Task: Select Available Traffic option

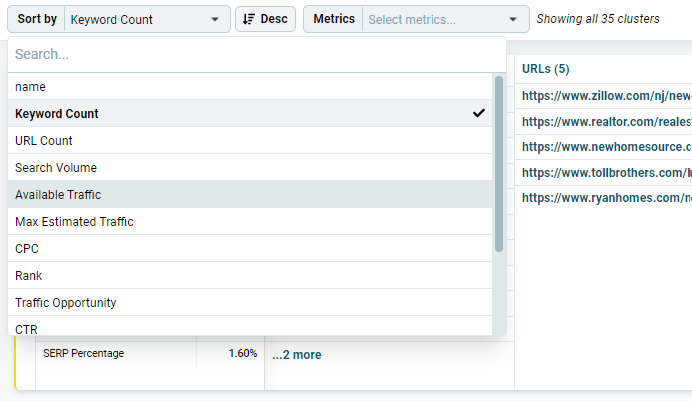Action: point(250,194)
